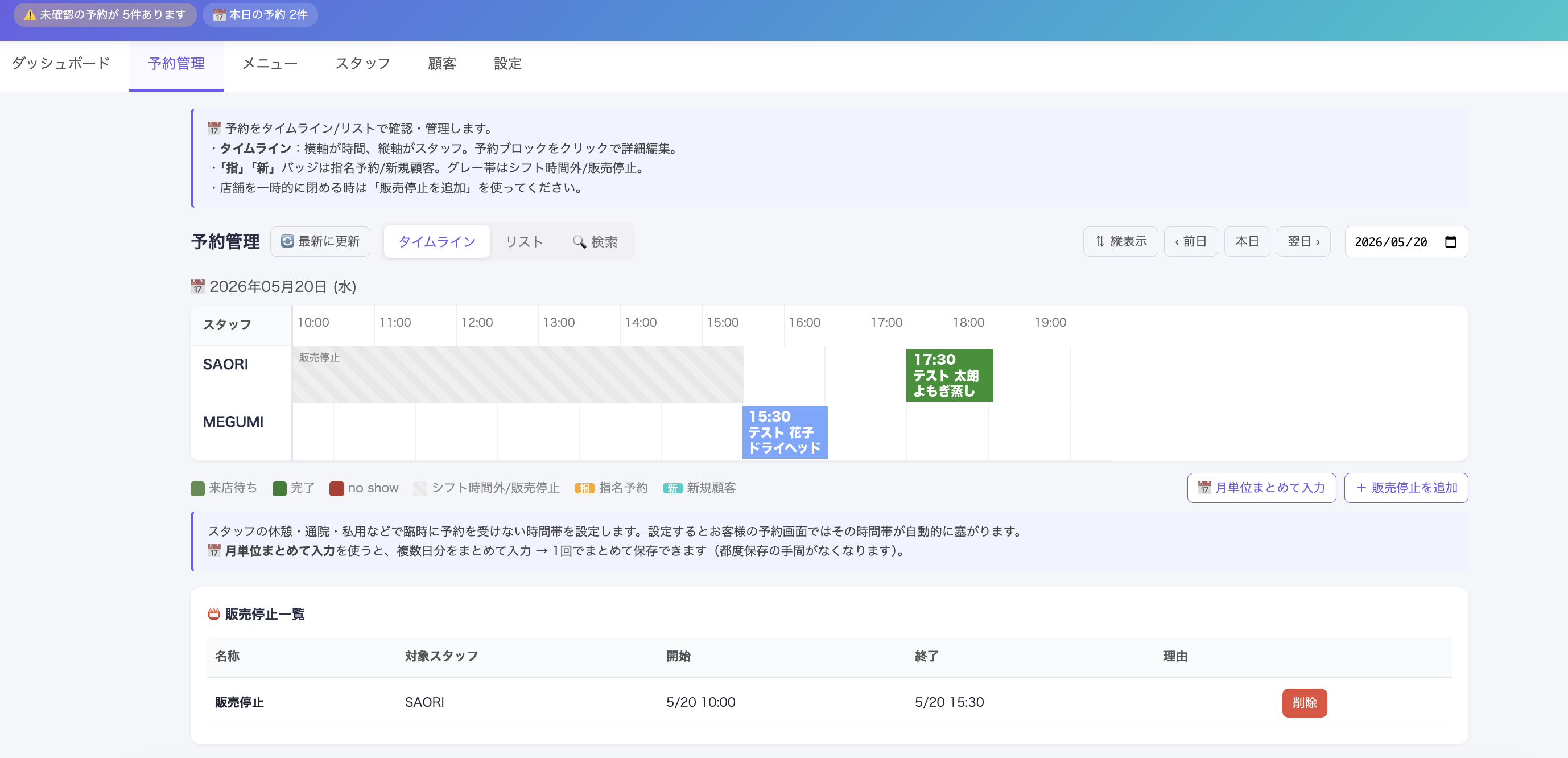
Task: Go to 前日 (previous day)
Action: [x=1191, y=241]
